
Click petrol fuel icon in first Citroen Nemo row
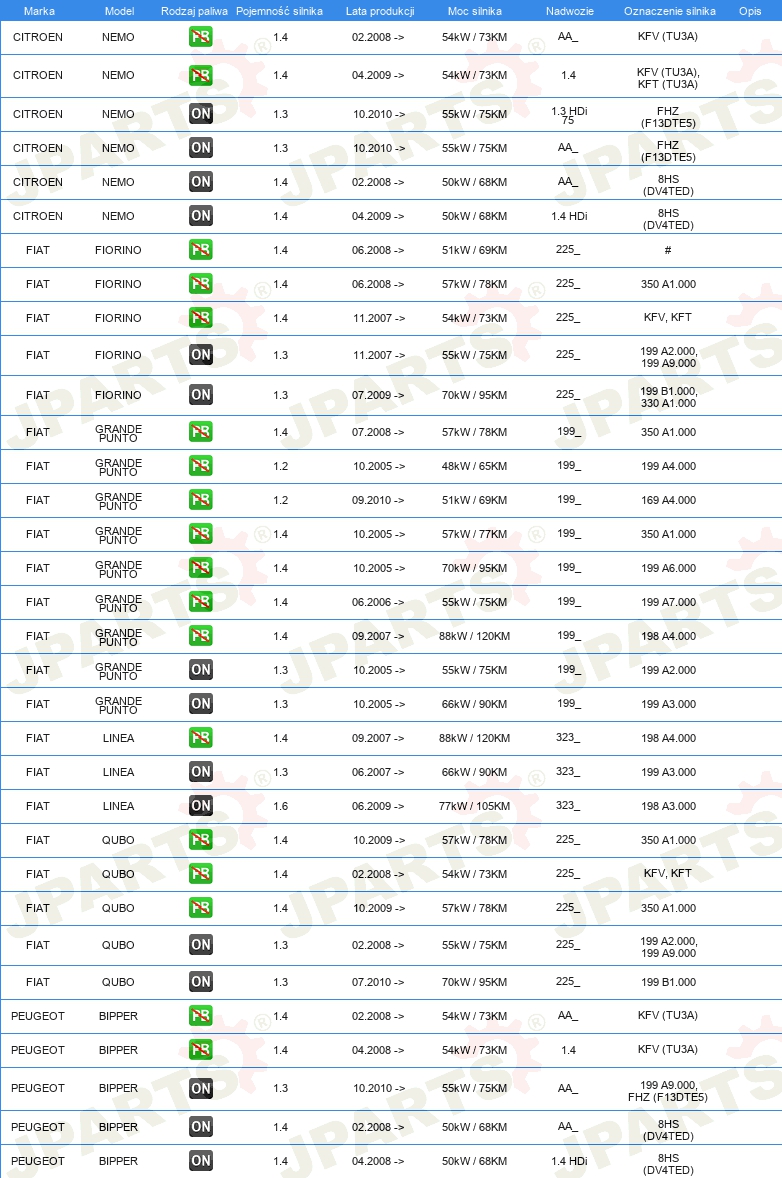pos(201,37)
